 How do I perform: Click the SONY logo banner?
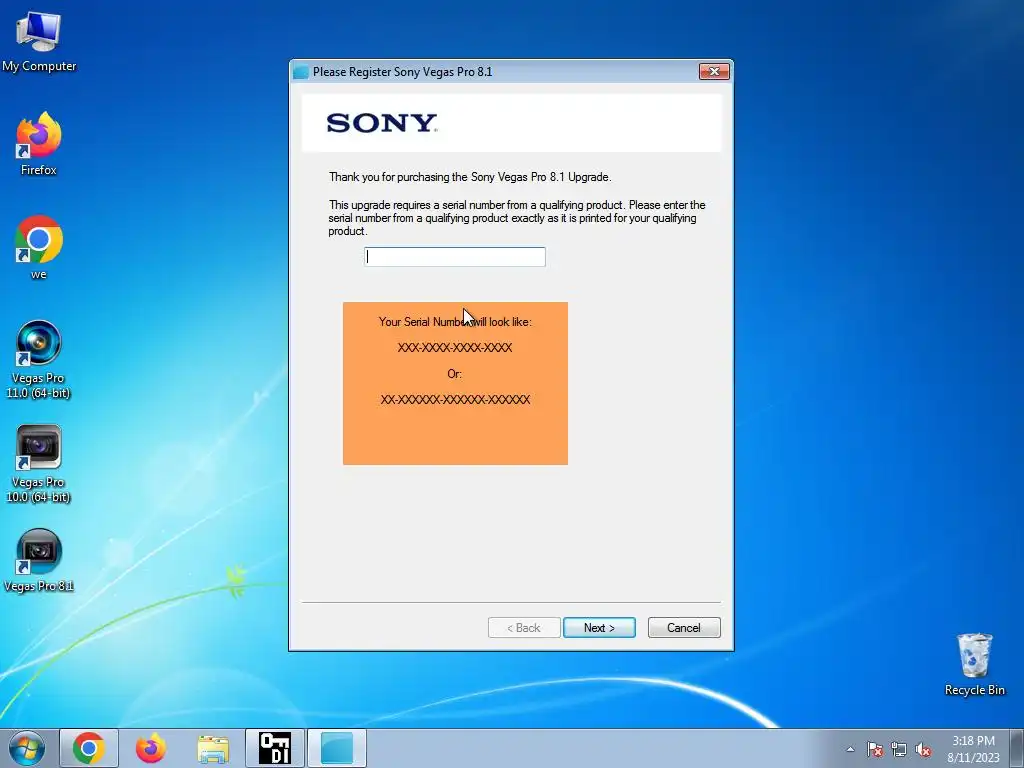point(511,123)
